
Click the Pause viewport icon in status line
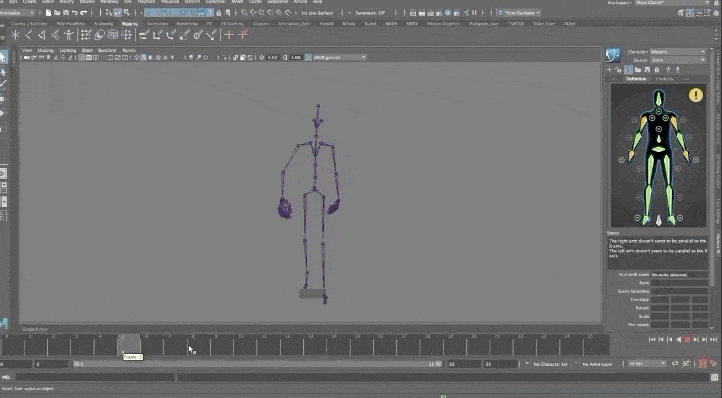474,13
